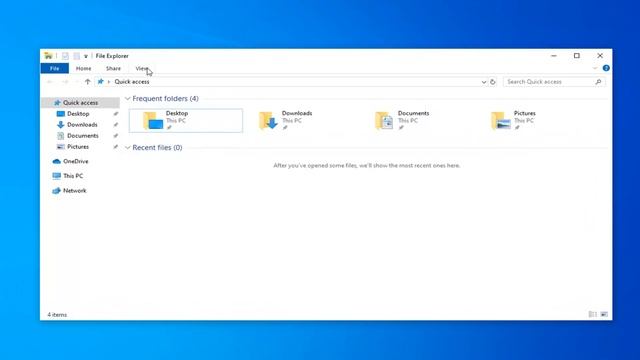Viewport: 640px width, 360px height.
Task: Click the File Explorer title bar icon
Action: [x=48, y=56]
